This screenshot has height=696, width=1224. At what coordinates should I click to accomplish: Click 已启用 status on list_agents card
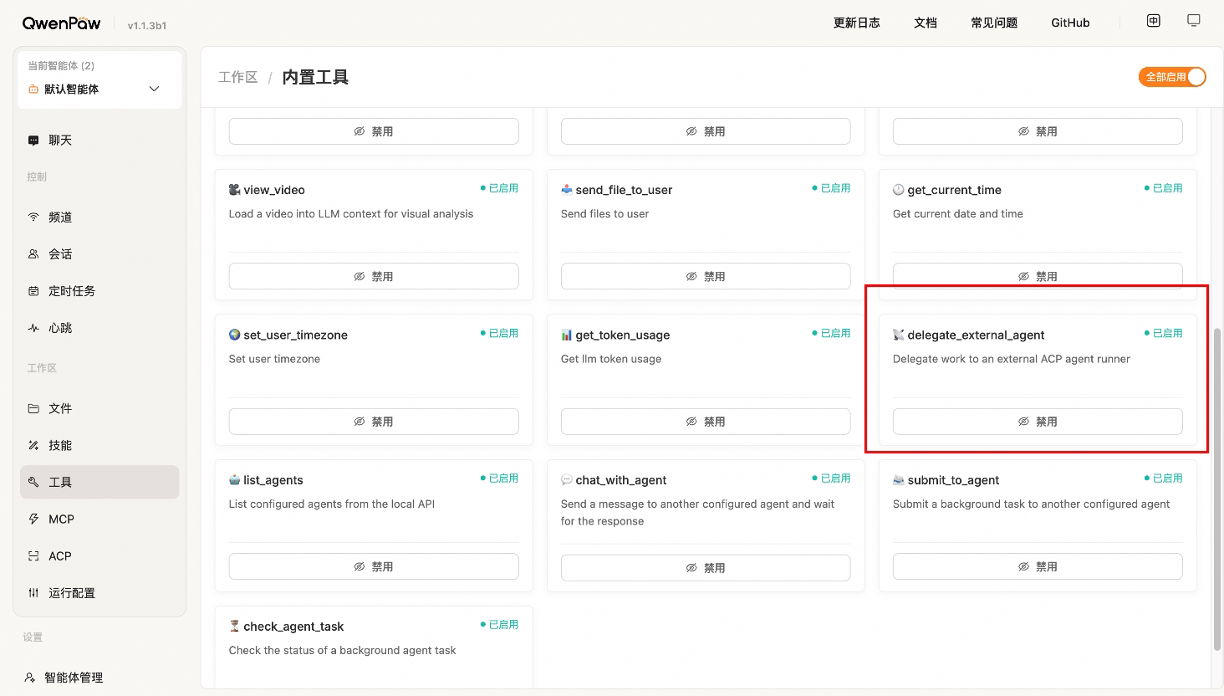499,478
